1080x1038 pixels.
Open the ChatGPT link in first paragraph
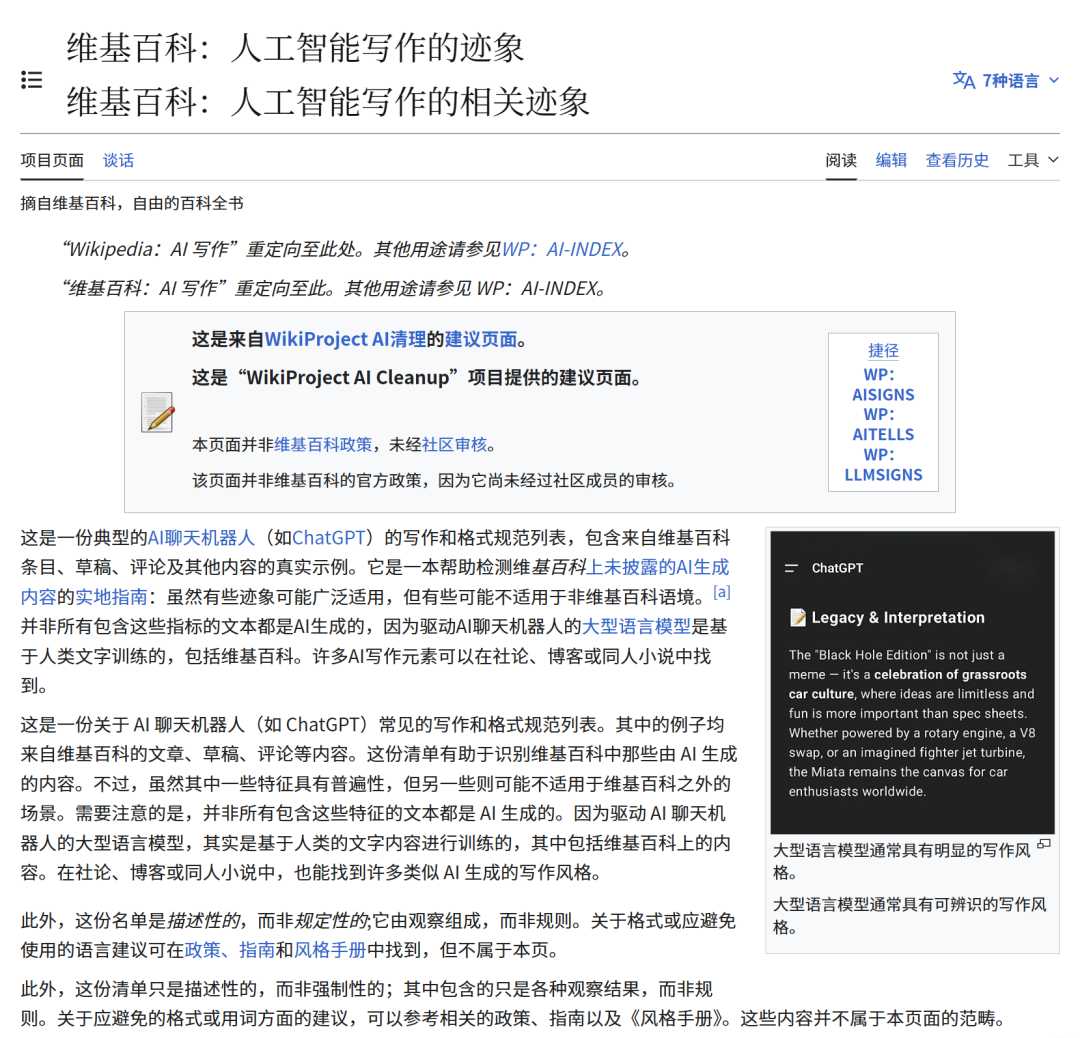click(329, 538)
